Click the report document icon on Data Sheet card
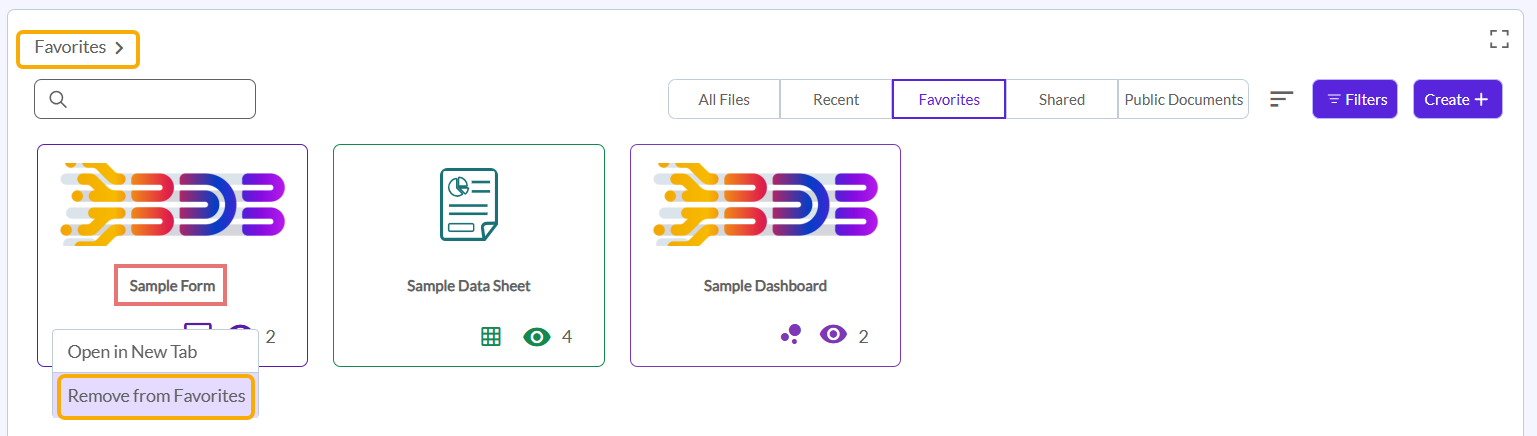 pyautogui.click(x=468, y=204)
